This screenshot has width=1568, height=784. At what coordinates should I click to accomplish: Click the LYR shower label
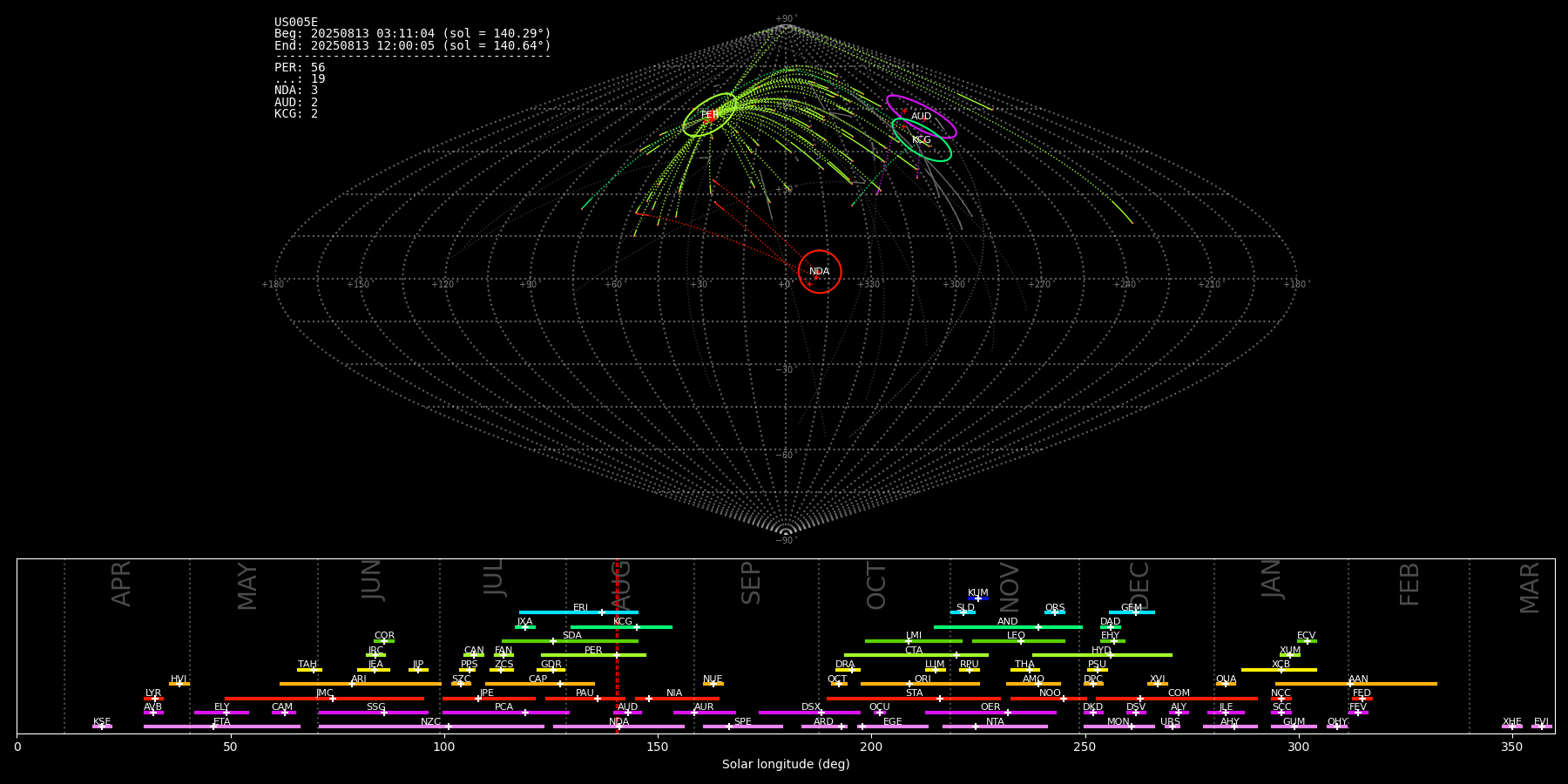tap(153, 693)
